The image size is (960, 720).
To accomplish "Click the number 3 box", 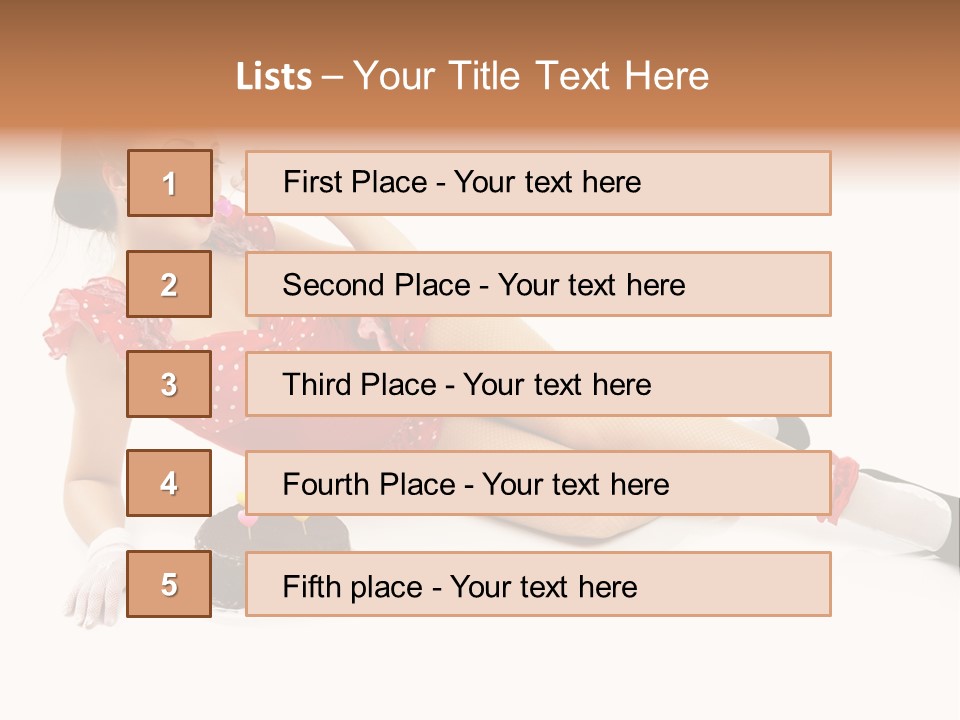I will point(169,384).
